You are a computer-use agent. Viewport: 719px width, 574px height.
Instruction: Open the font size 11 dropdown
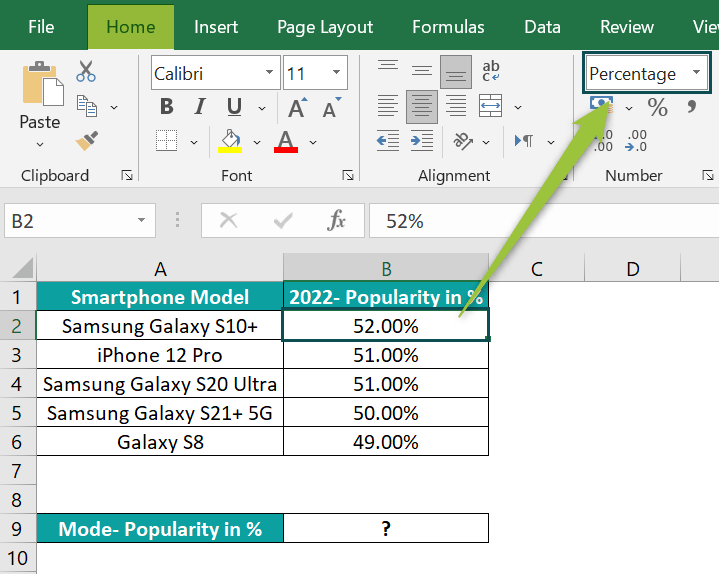point(337,72)
